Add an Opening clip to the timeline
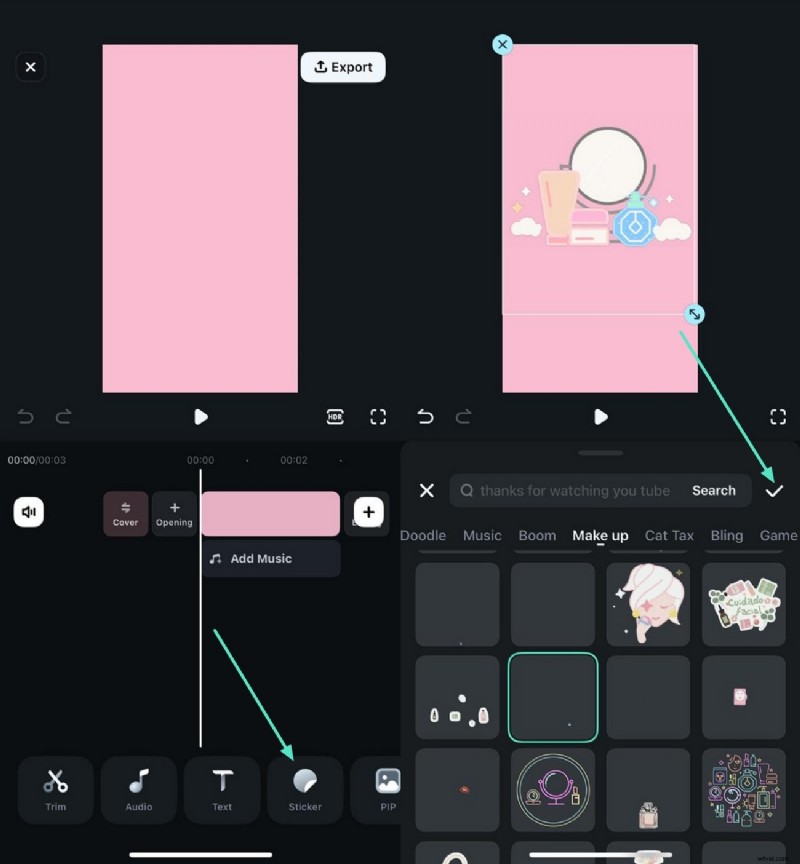This screenshot has width=800, height=864. (174, 513)
